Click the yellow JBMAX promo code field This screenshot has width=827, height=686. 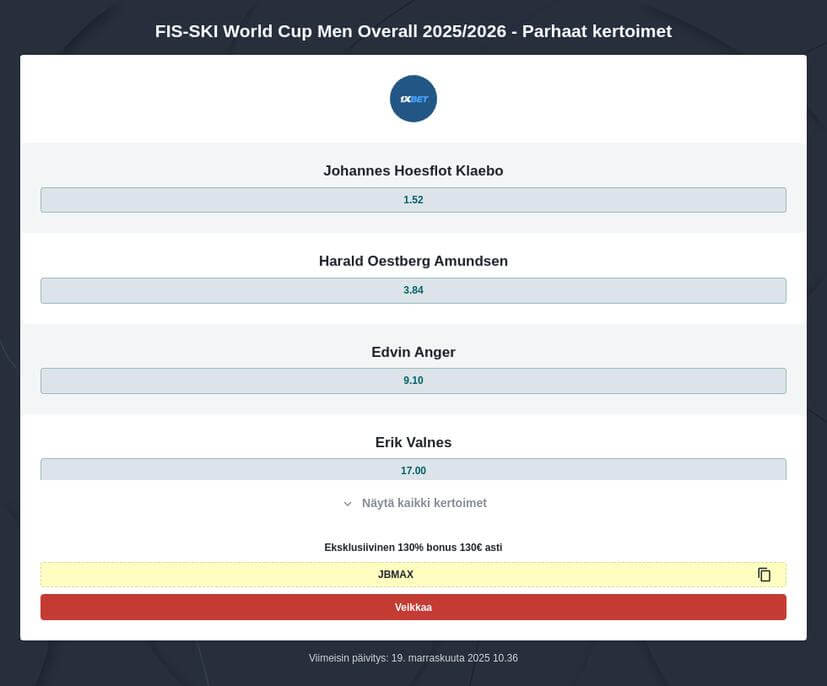[396, 575]
